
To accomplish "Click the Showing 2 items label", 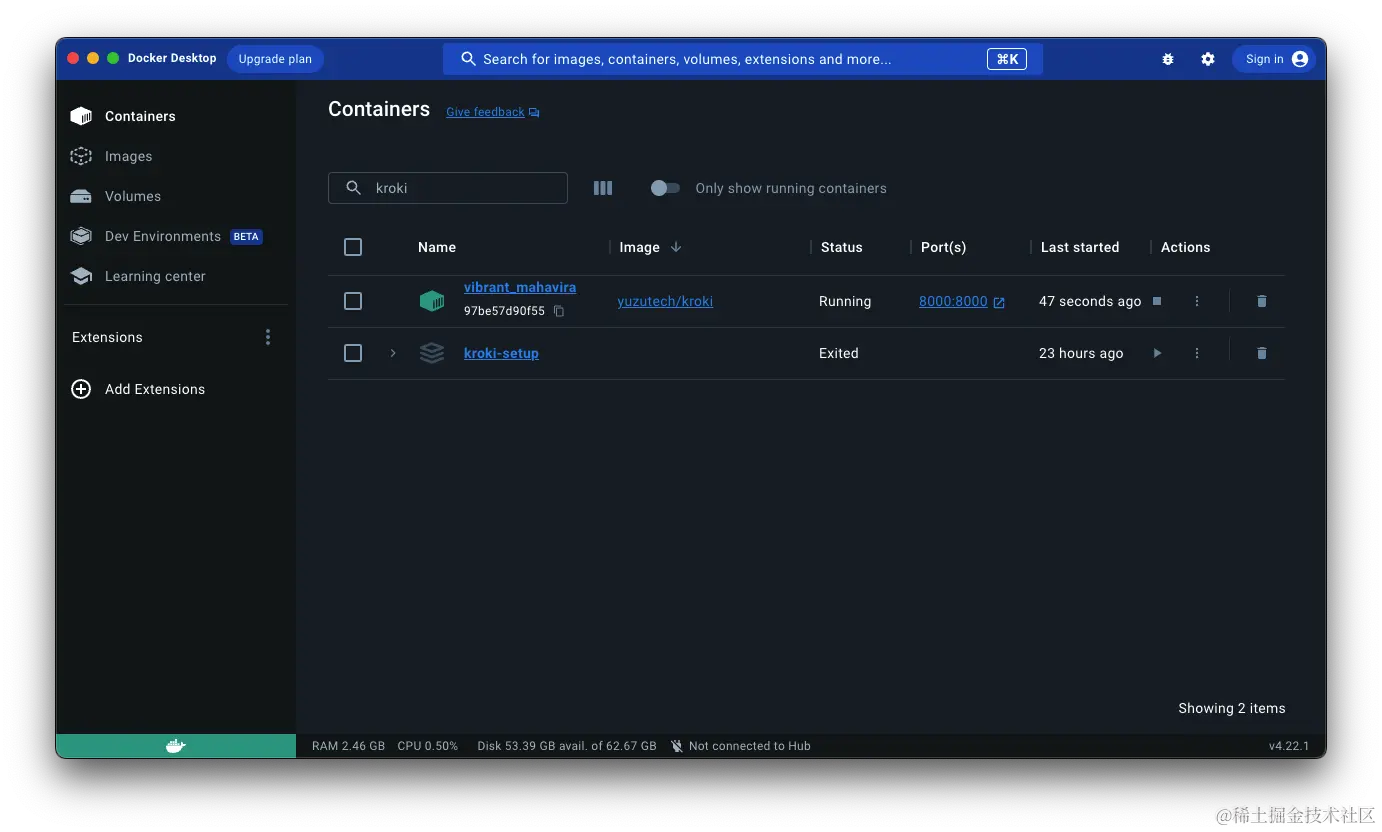I will click(1232, 708).
